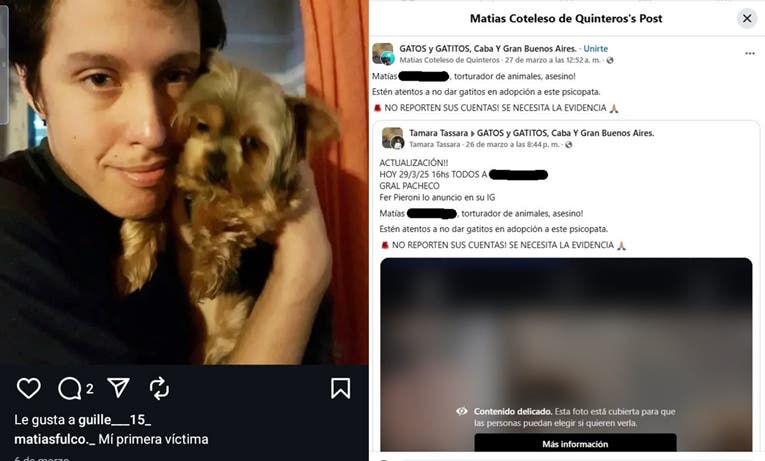Click the Unirte link to join the group
Image resolution: width=765 pixels, height=461 pixels.
(x=596, y=49)
